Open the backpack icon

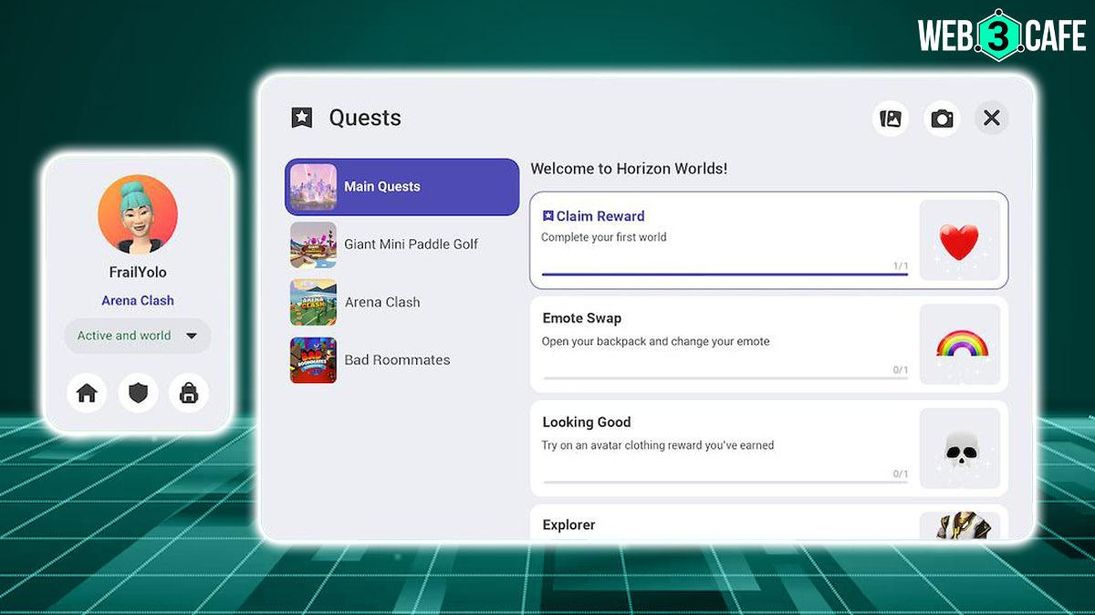[x=188, y=393]
